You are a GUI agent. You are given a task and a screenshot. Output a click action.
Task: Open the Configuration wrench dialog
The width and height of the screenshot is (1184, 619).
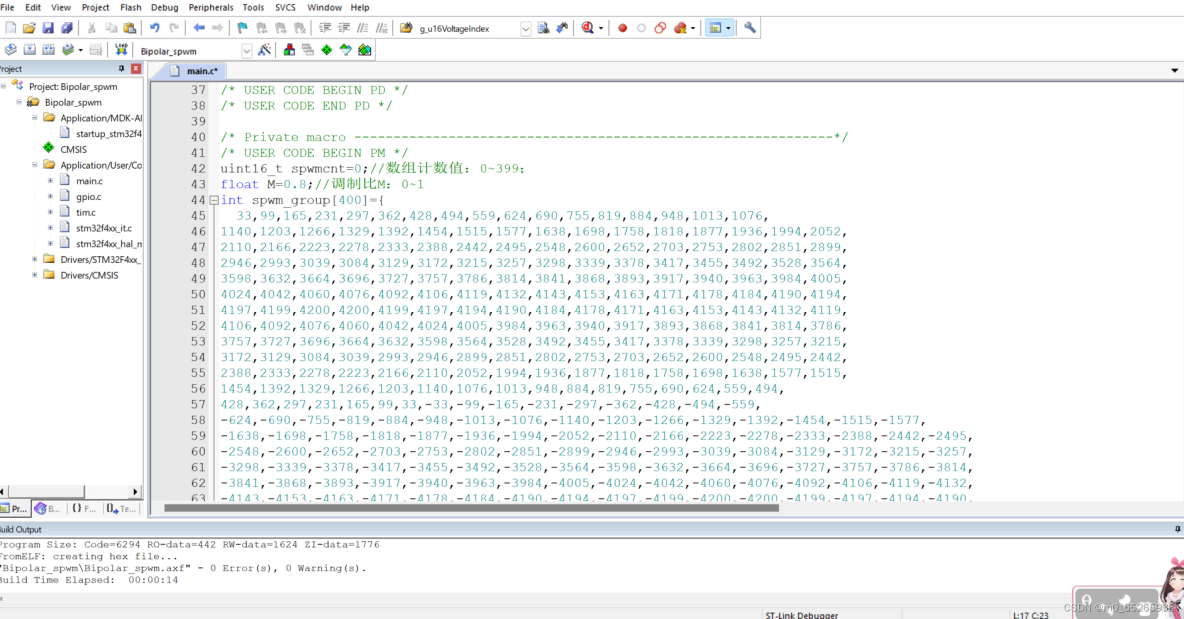click(751, 28)
